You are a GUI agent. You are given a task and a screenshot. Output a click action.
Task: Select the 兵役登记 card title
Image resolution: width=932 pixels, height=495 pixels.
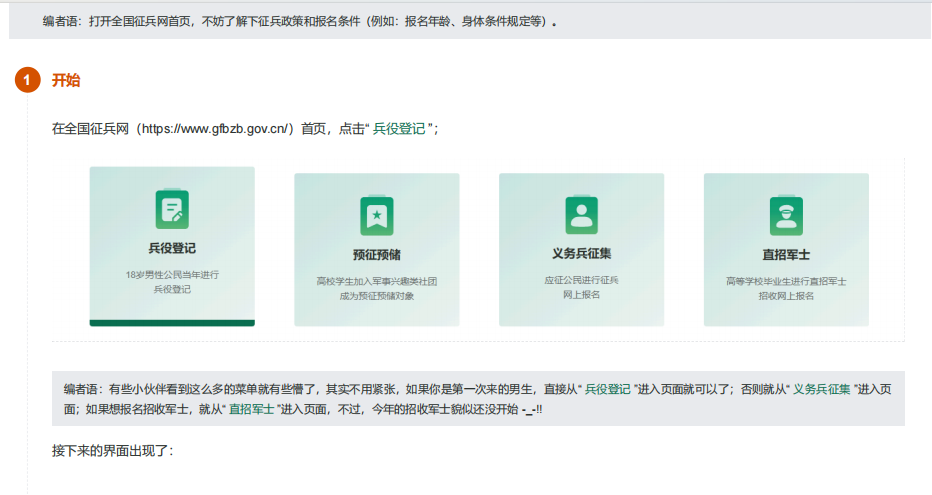[x=172, y=248]
